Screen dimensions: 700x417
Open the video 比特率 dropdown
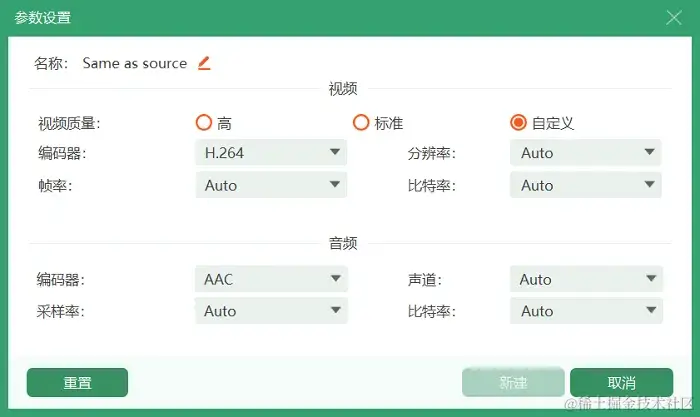pyautogui.click(x=586, y=185)
